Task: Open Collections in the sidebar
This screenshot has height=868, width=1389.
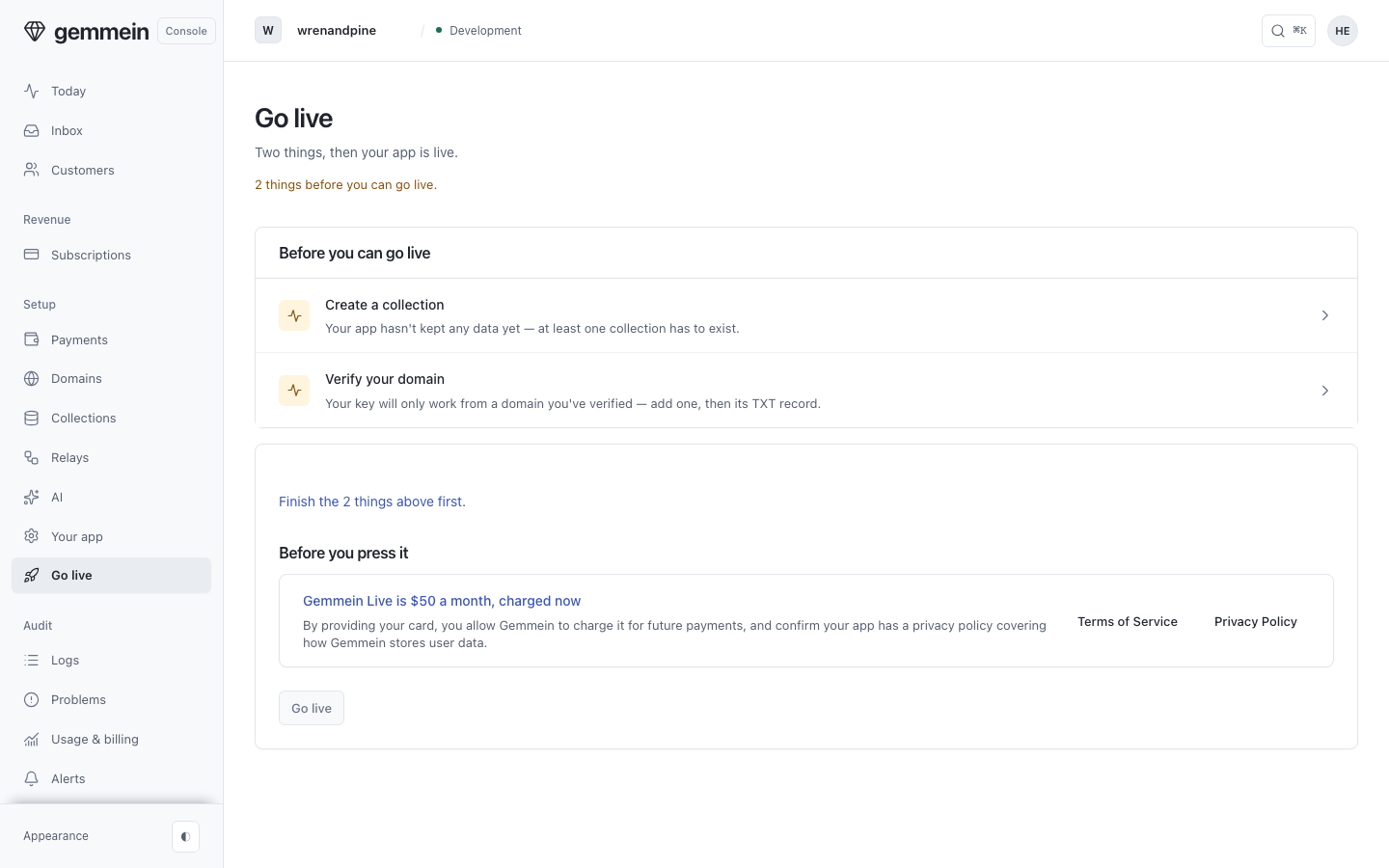Action: coord(111,418)
